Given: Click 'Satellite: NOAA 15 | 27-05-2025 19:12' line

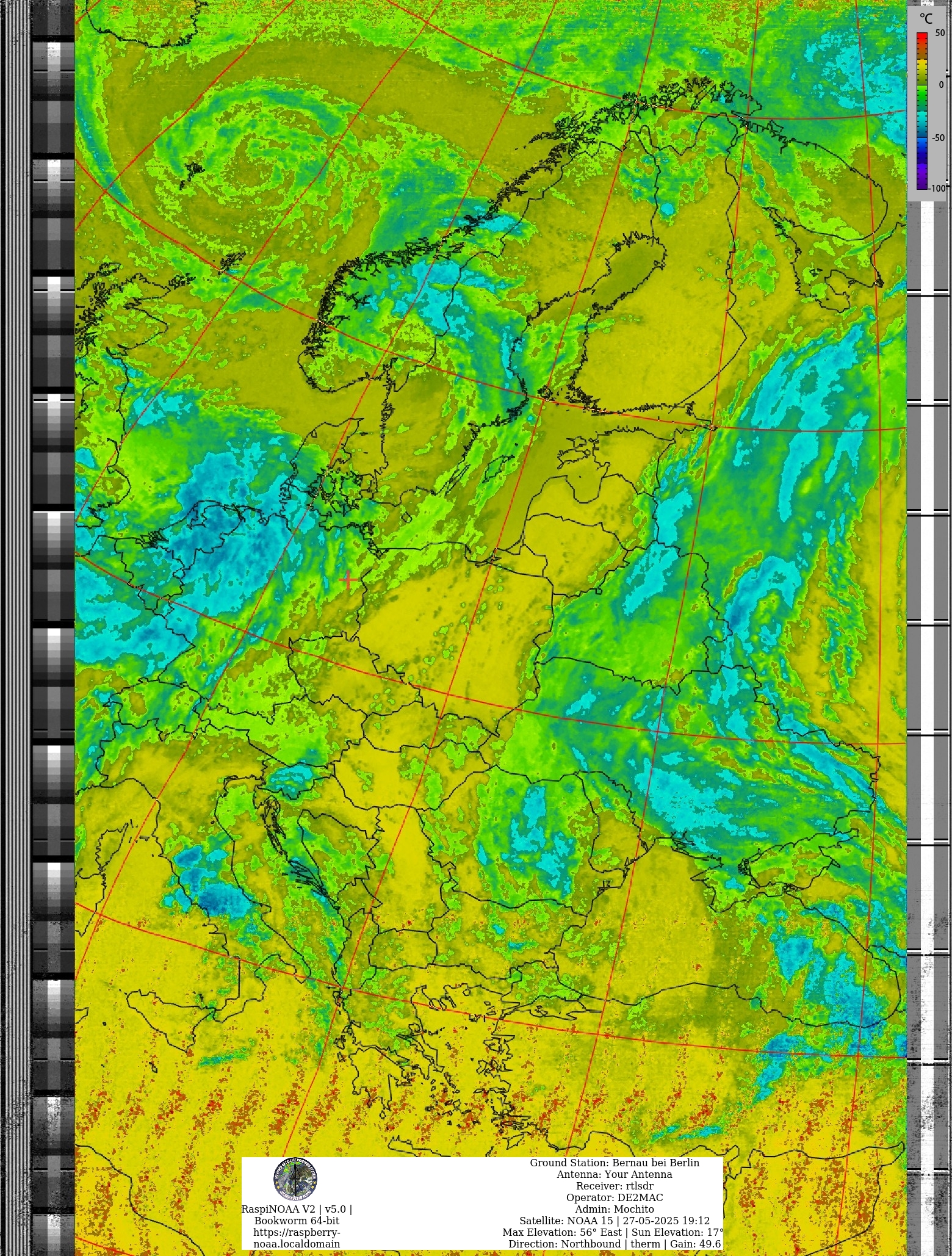Looking at the screenshot, I should (615, 1221).
